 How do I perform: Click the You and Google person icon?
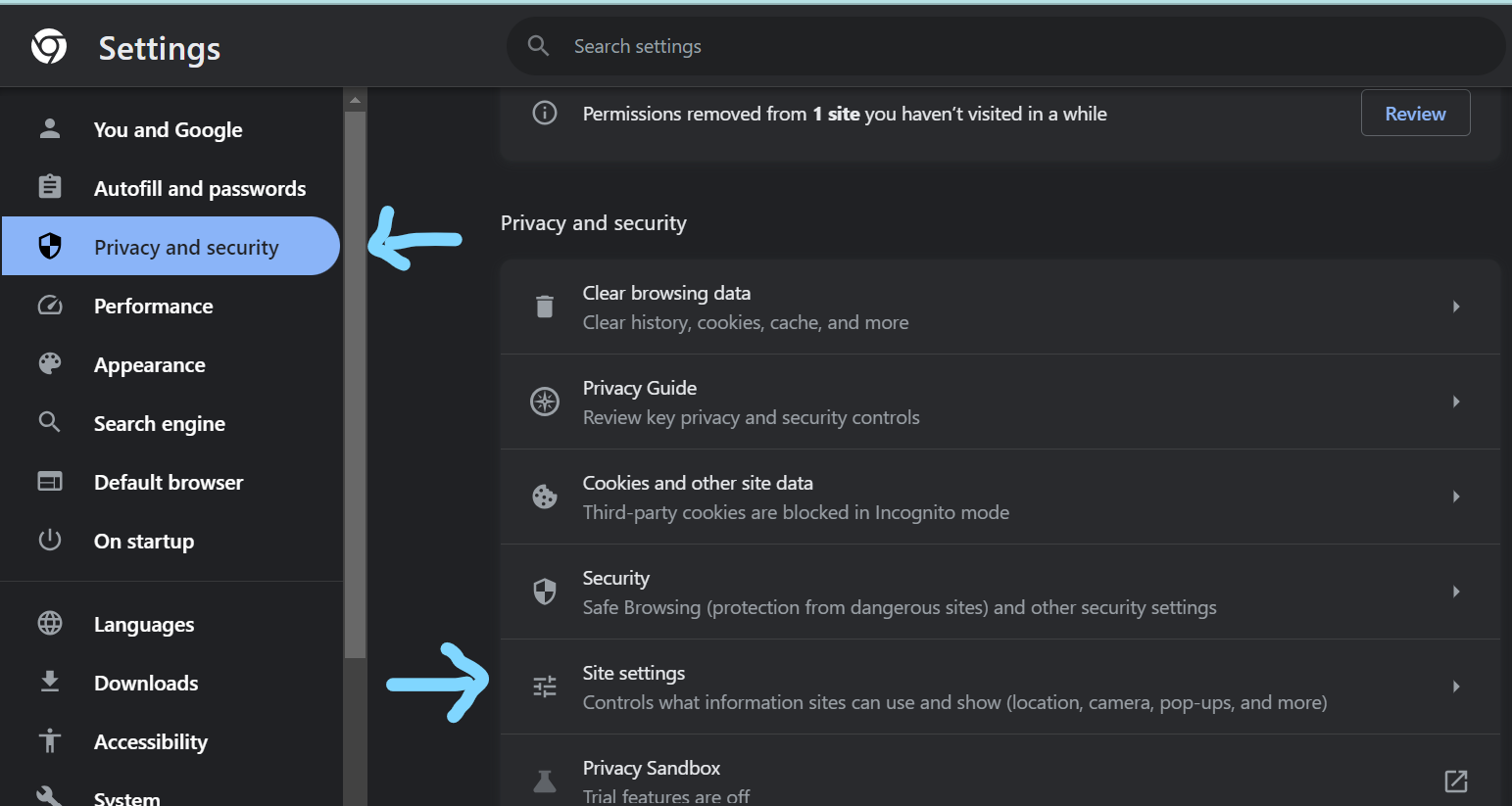click(x=50, y=128)
